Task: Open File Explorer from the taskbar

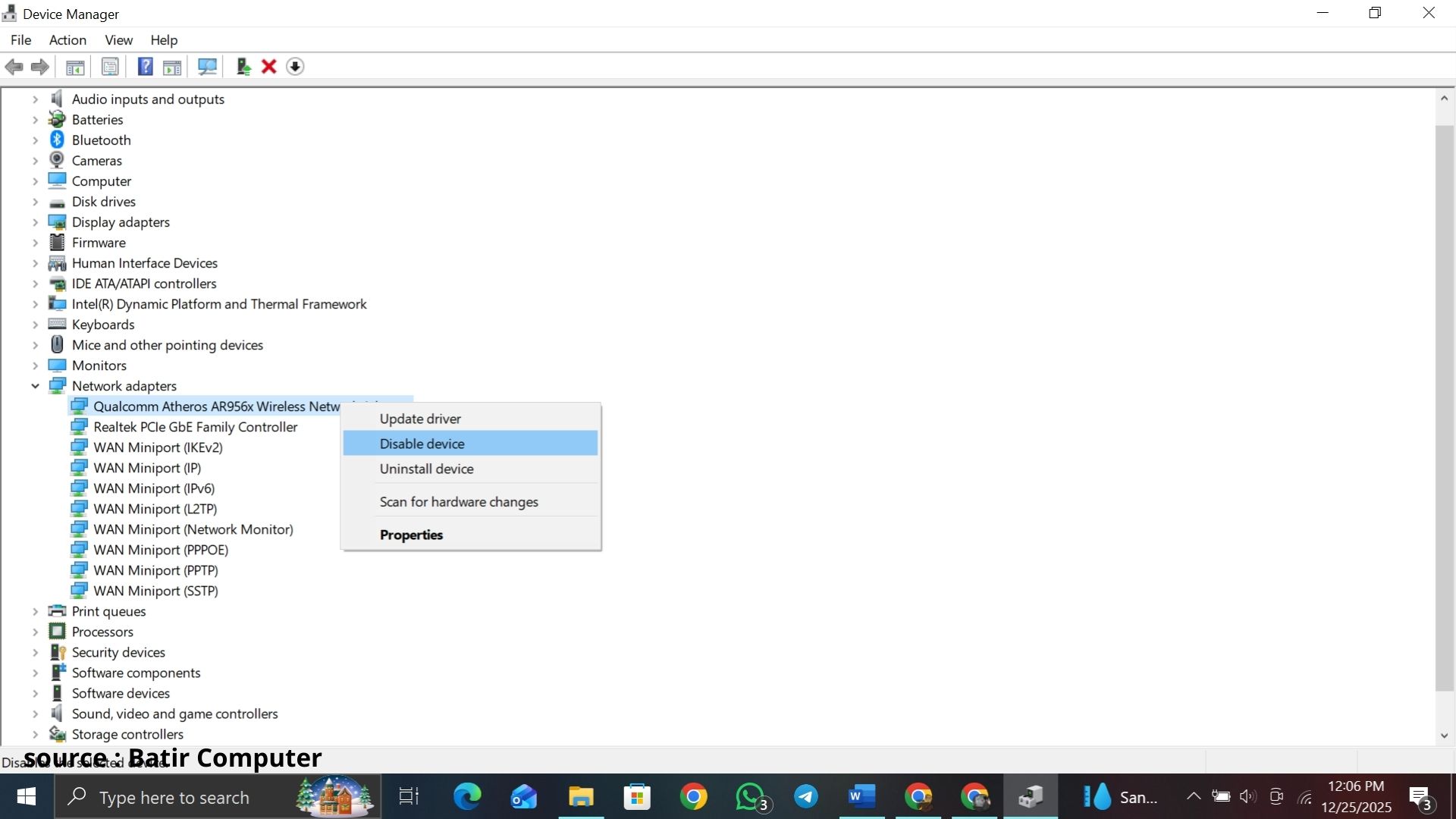Action: [581, 797]
